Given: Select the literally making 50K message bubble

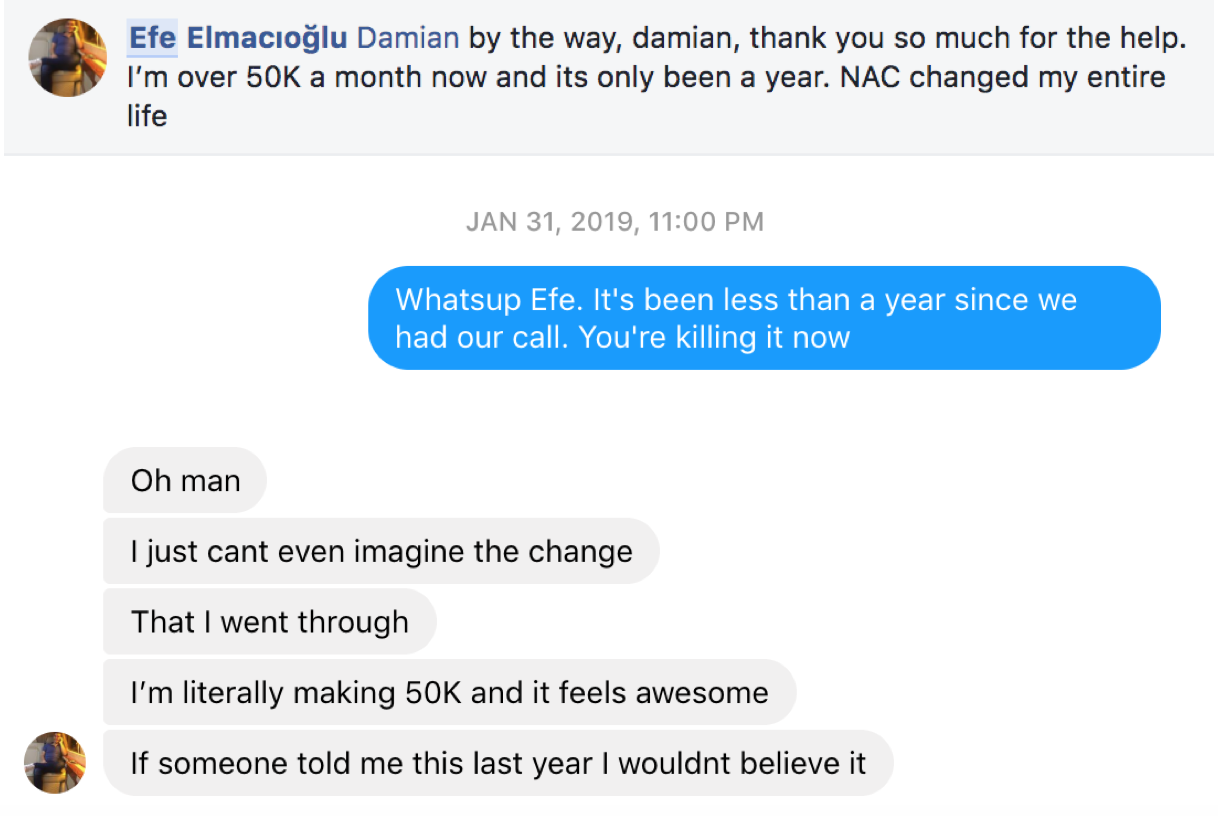Looking at the screenshot, I should pyautogui.click(x=449, y=692).
